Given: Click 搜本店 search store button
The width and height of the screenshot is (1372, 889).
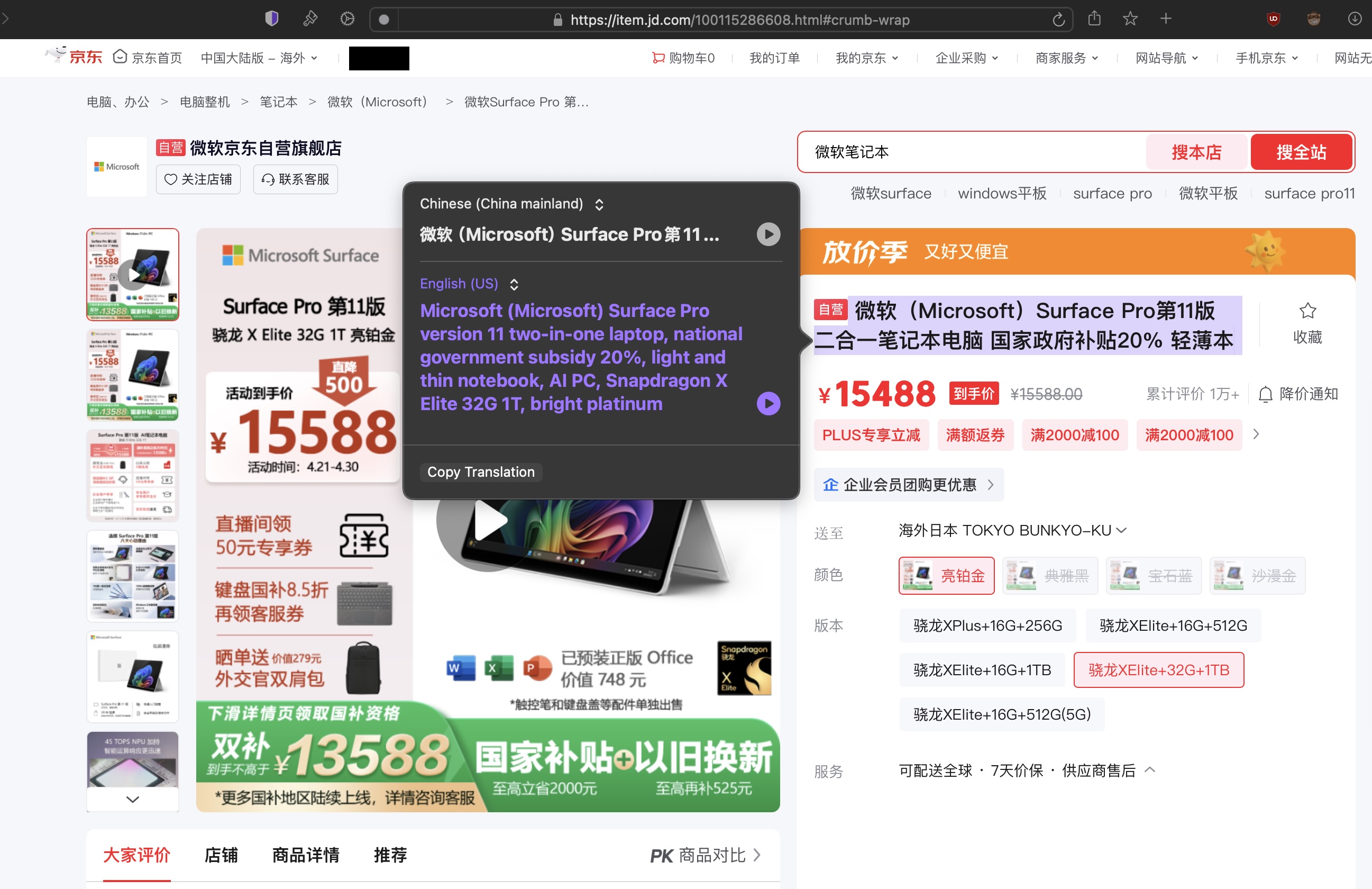Looking at the screenshot, I should coord(1196,152).
